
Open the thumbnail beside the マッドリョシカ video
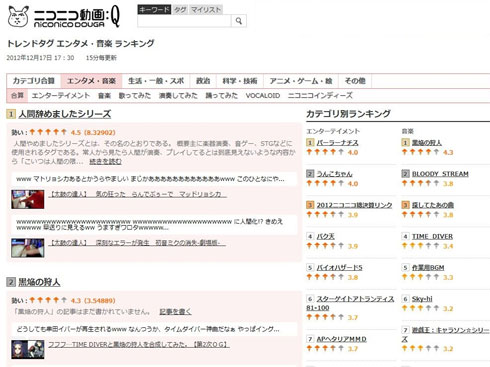coord(28,199)
